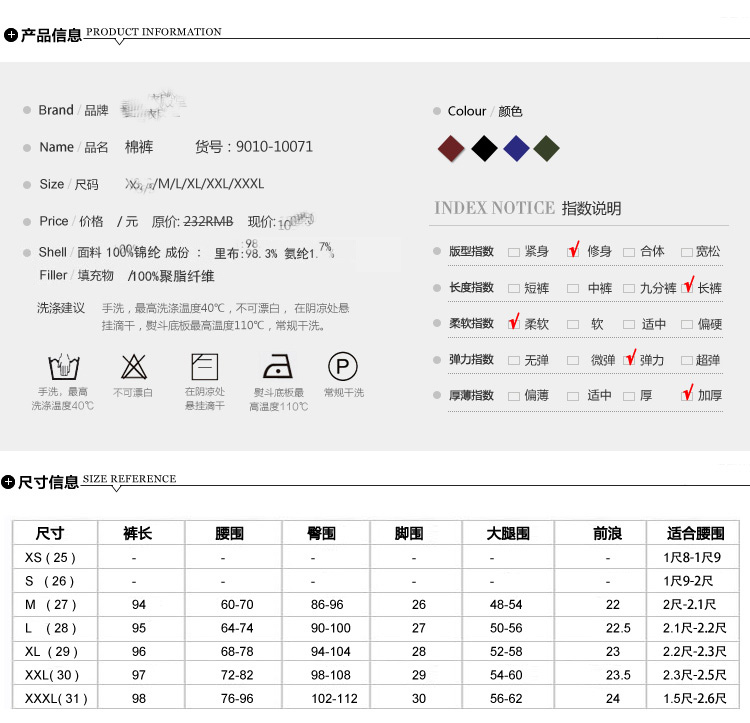This screenshot has height=723, width=750.
Task: Click the iron 110℃ care icon
Action: (278, 366)
